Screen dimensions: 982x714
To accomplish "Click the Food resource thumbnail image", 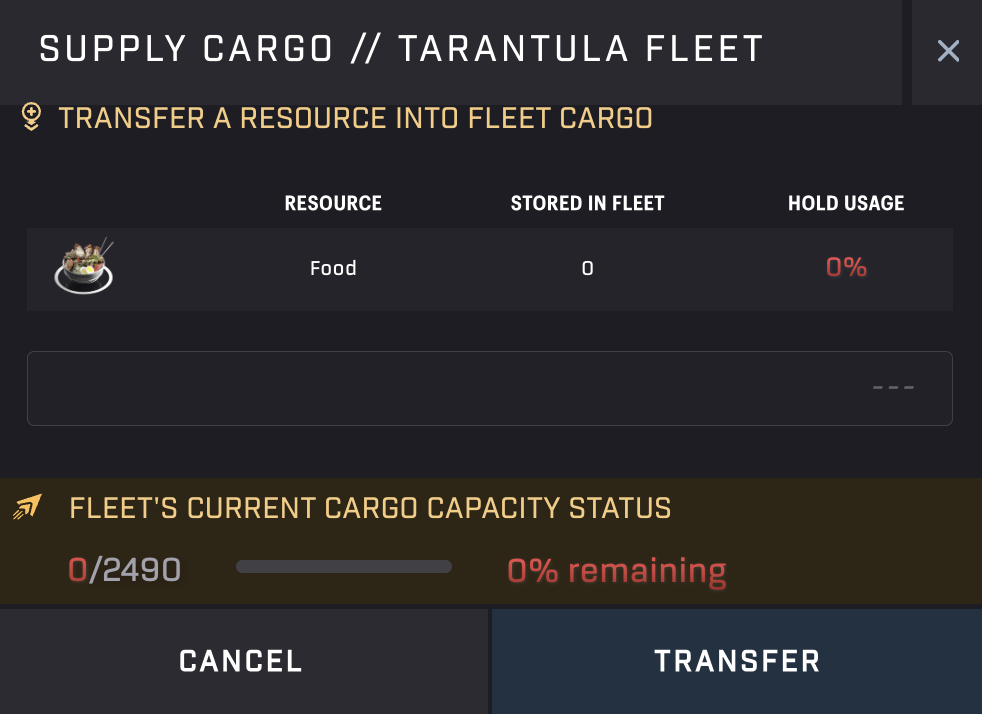I will click(84, 268).
